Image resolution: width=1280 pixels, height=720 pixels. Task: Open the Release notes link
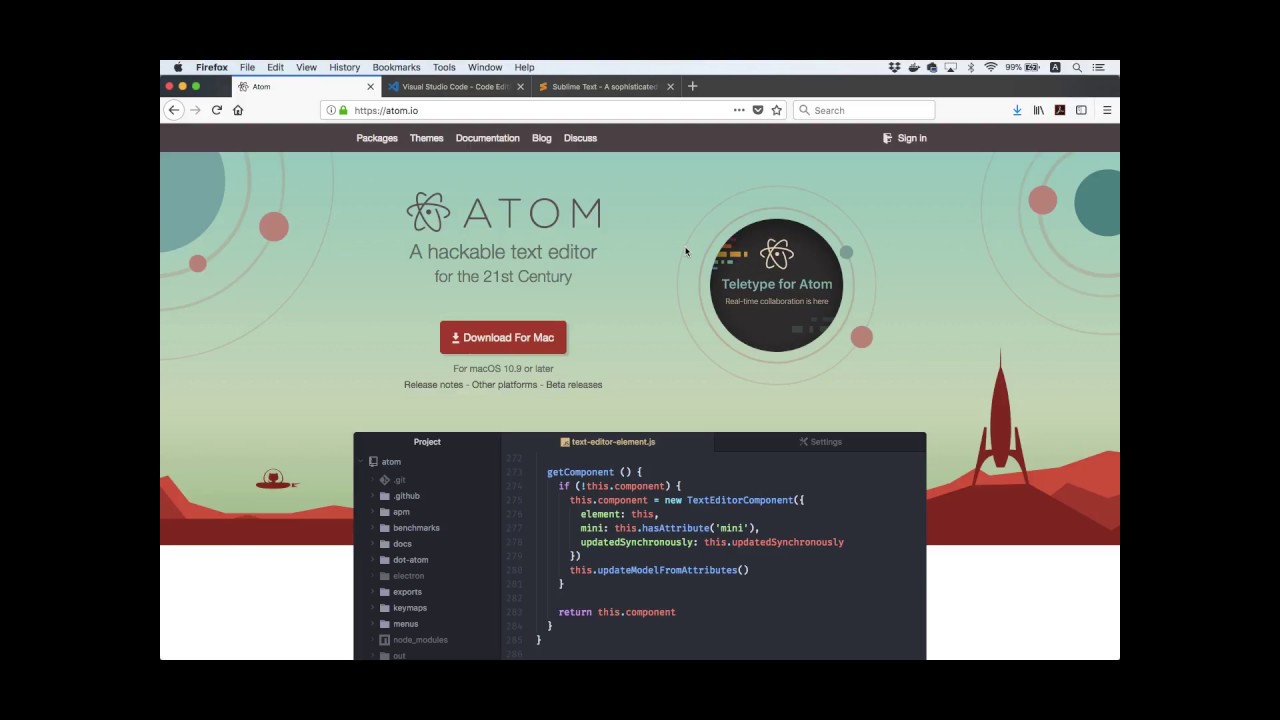pyautogui.click(x=433, y=384)
